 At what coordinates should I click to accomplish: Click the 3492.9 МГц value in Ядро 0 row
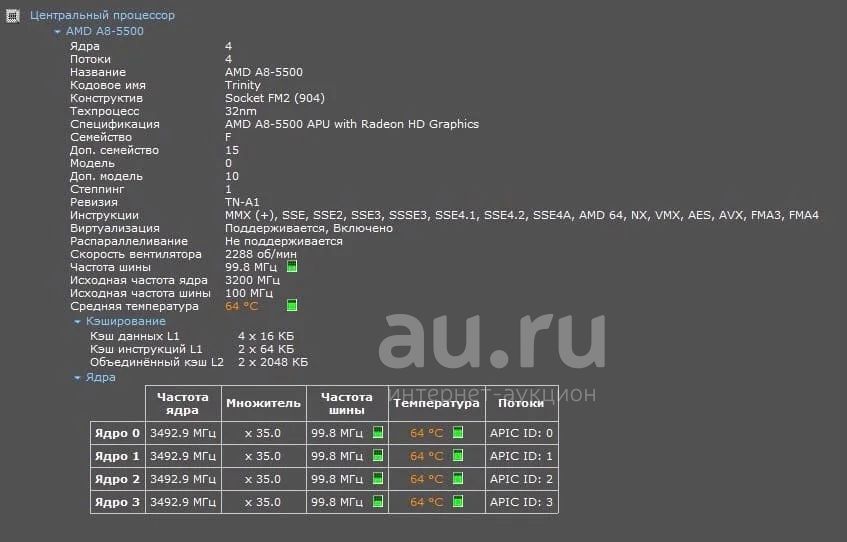click(x=183, y=433)
